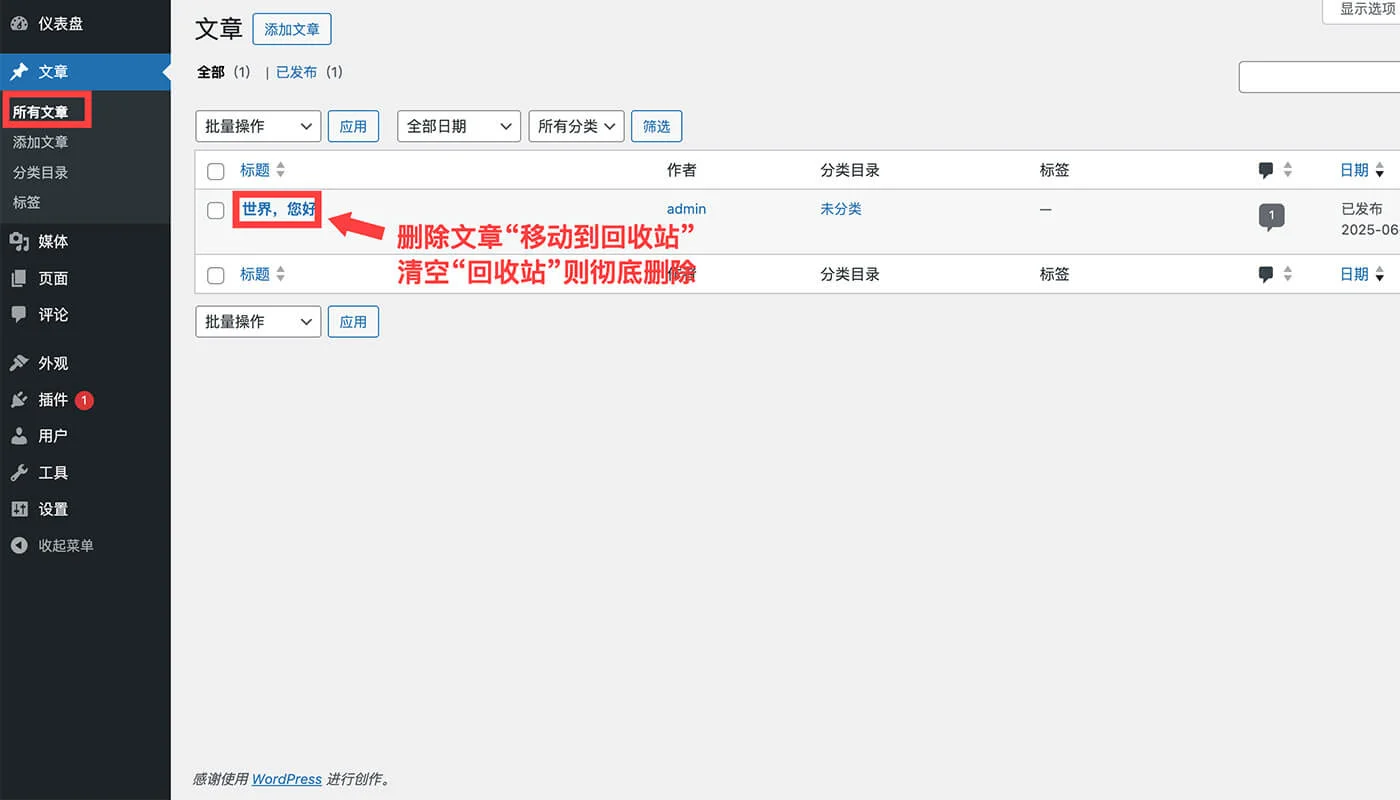1400x800 pixels.
Task: Open the 所有分类 category filter dropdown
Action: [576, 126]
